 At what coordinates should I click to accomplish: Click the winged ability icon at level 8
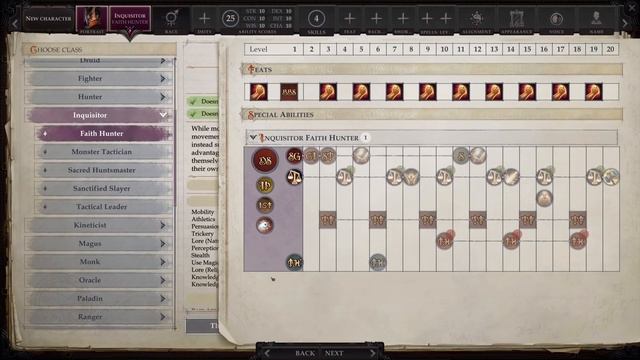coord(411,177)
